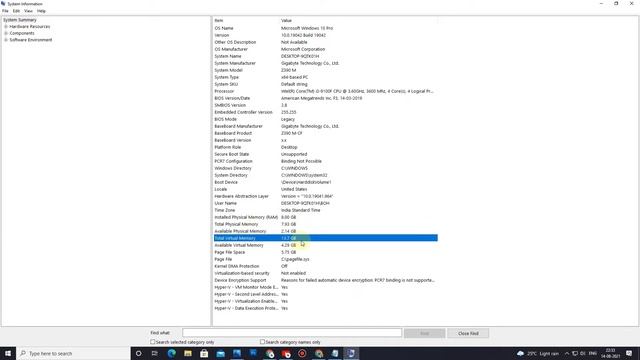The image size is (640, 360).
Task: Select the Page File Space row
Action: pos(325,252)
